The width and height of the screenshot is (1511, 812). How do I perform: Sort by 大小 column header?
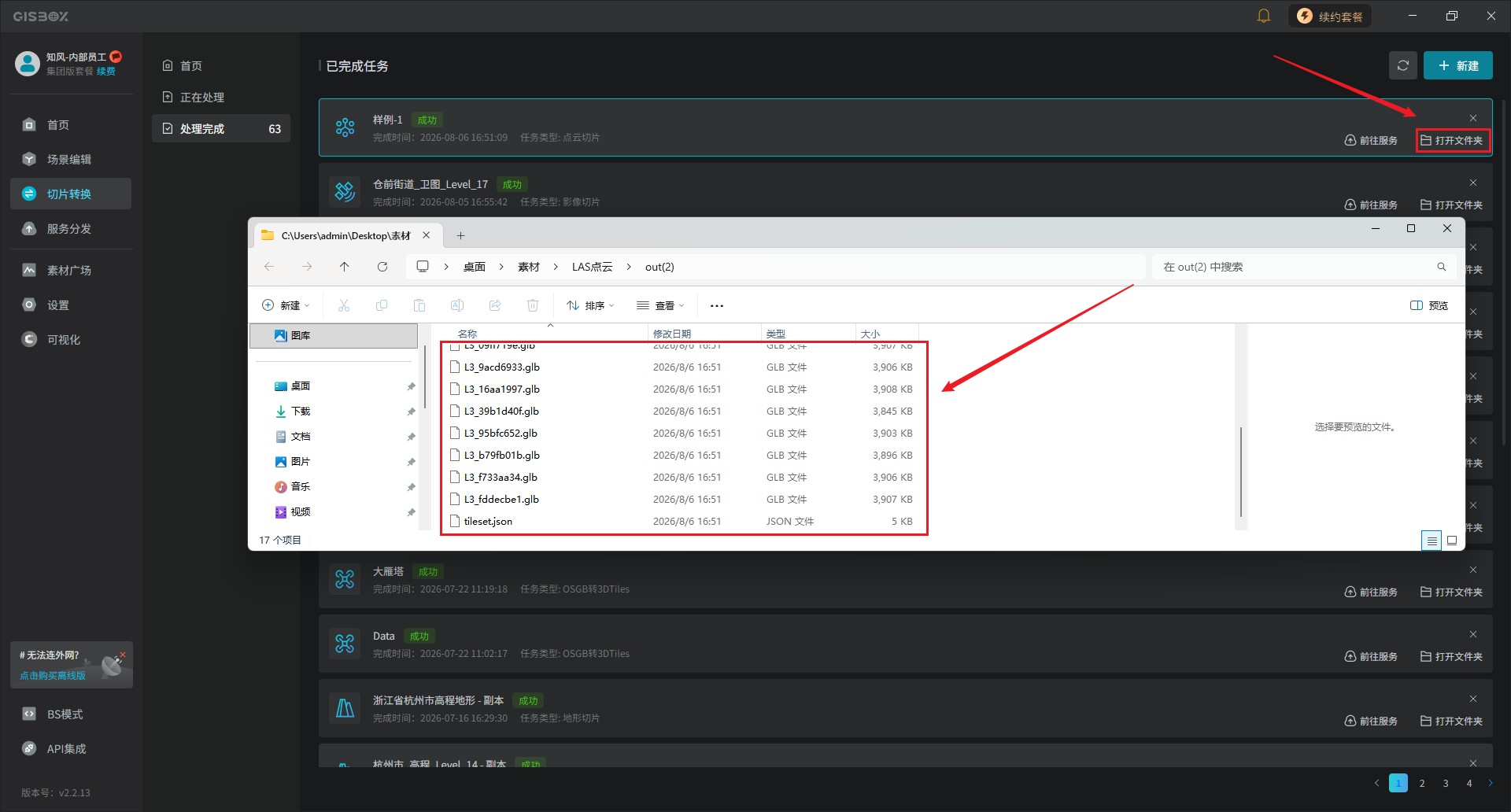pos(870,334)
